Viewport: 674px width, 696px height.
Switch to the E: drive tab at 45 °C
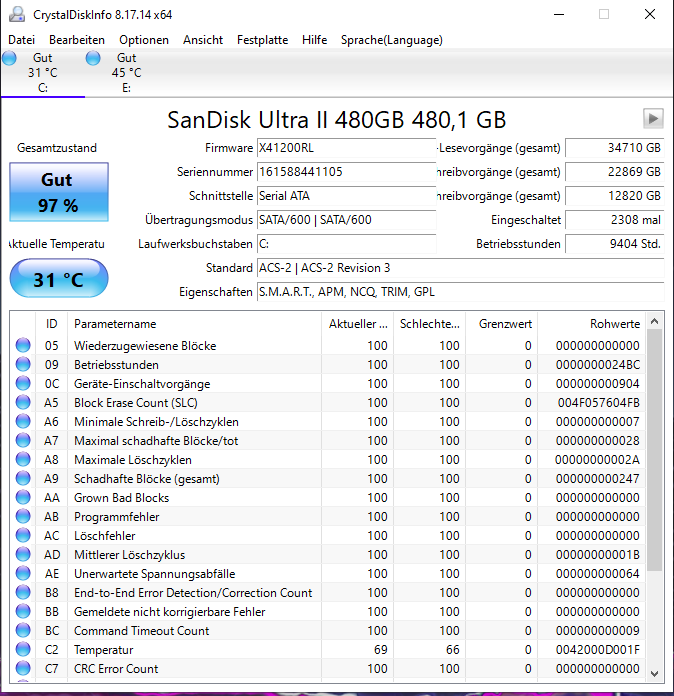pyautogui.click(x=127, y=73)
